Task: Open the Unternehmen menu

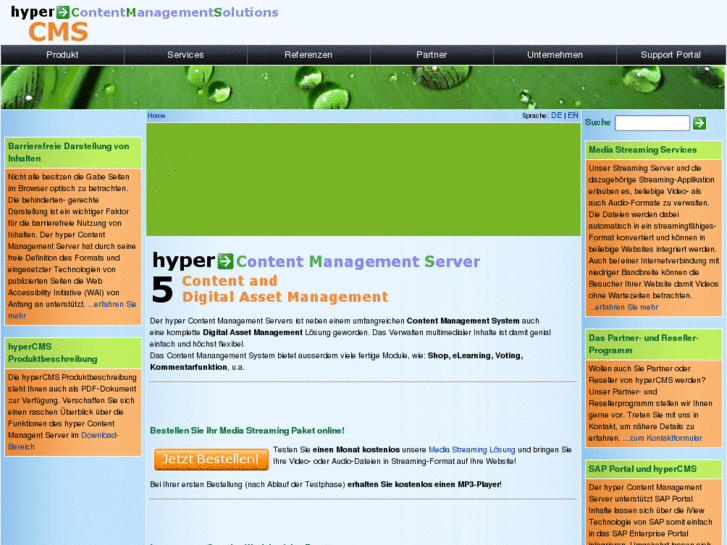Action: click(555, 55)
